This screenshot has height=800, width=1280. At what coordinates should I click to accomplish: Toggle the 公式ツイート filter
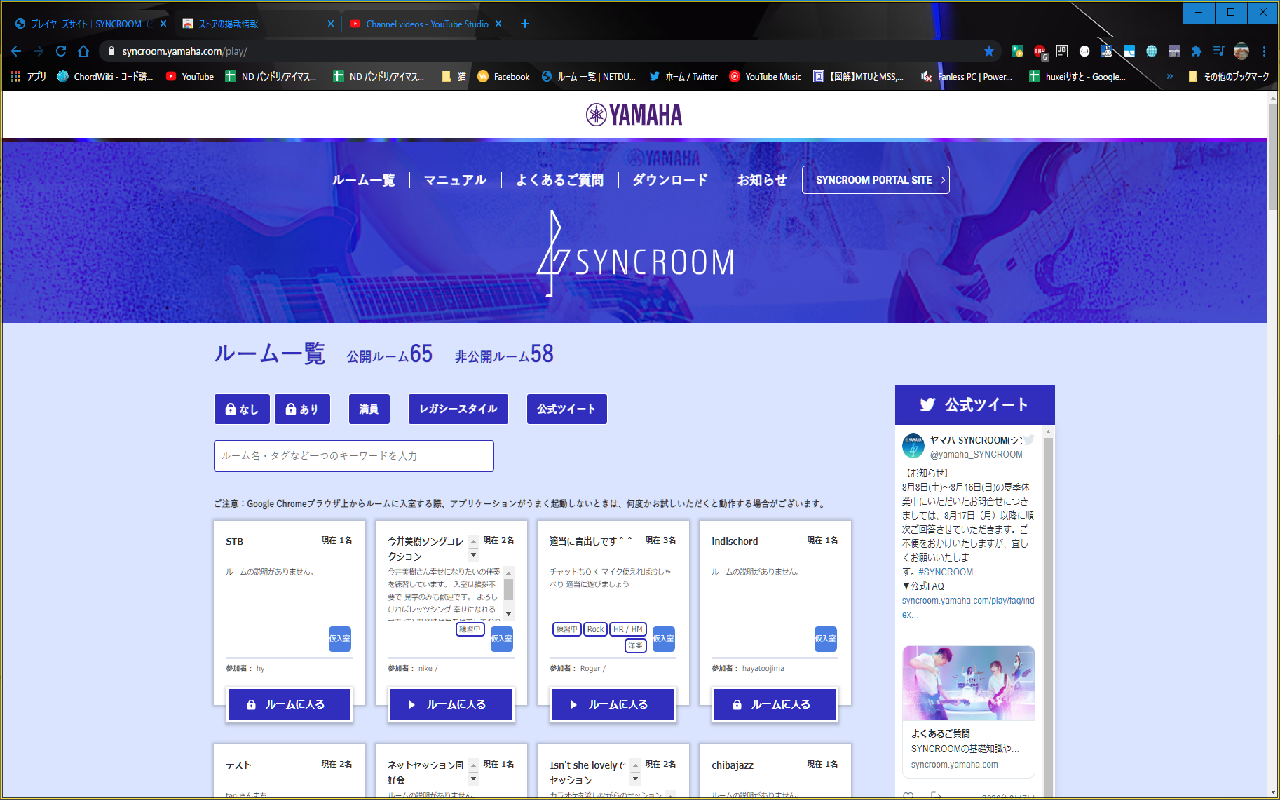(566, 409)
